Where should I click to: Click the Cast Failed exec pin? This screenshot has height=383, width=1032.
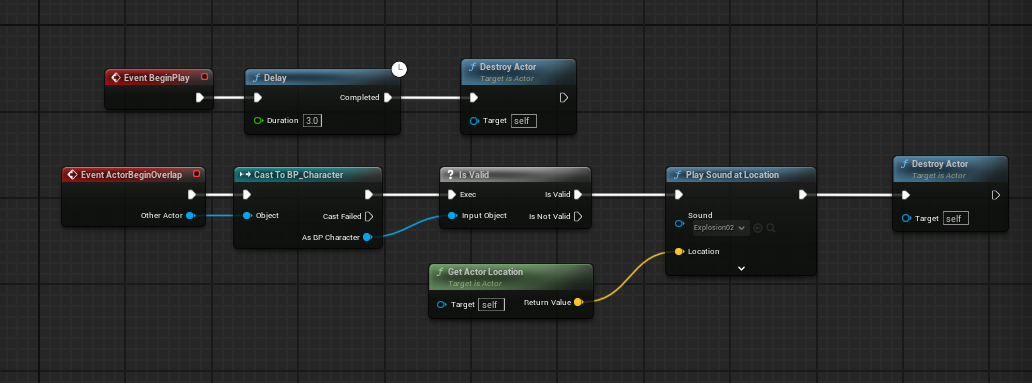(x=369, y=216)
